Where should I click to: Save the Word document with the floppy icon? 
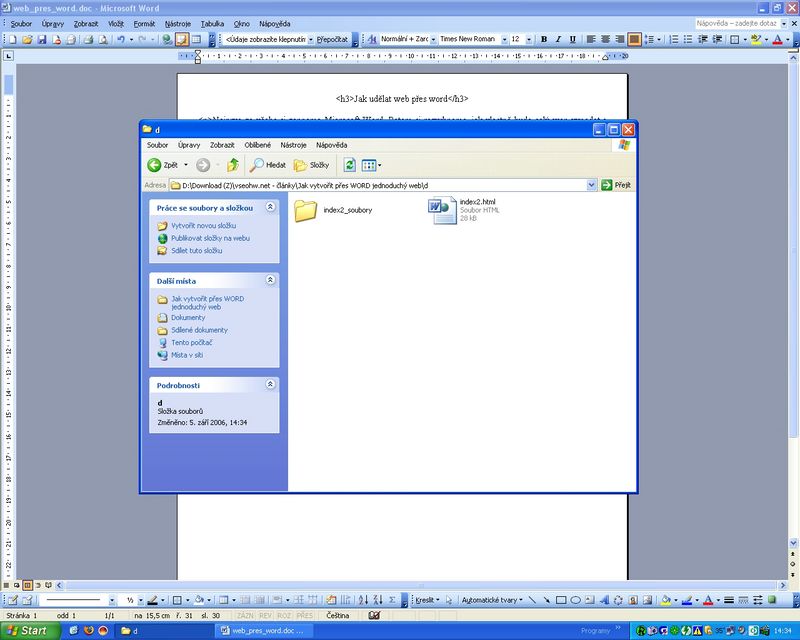coord(42,39)
